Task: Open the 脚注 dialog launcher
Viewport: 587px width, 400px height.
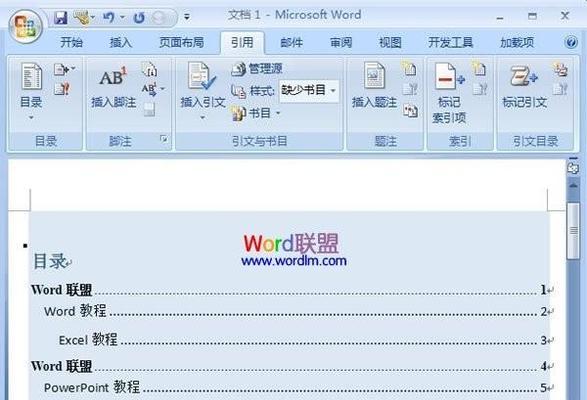Action: [164, 139]
